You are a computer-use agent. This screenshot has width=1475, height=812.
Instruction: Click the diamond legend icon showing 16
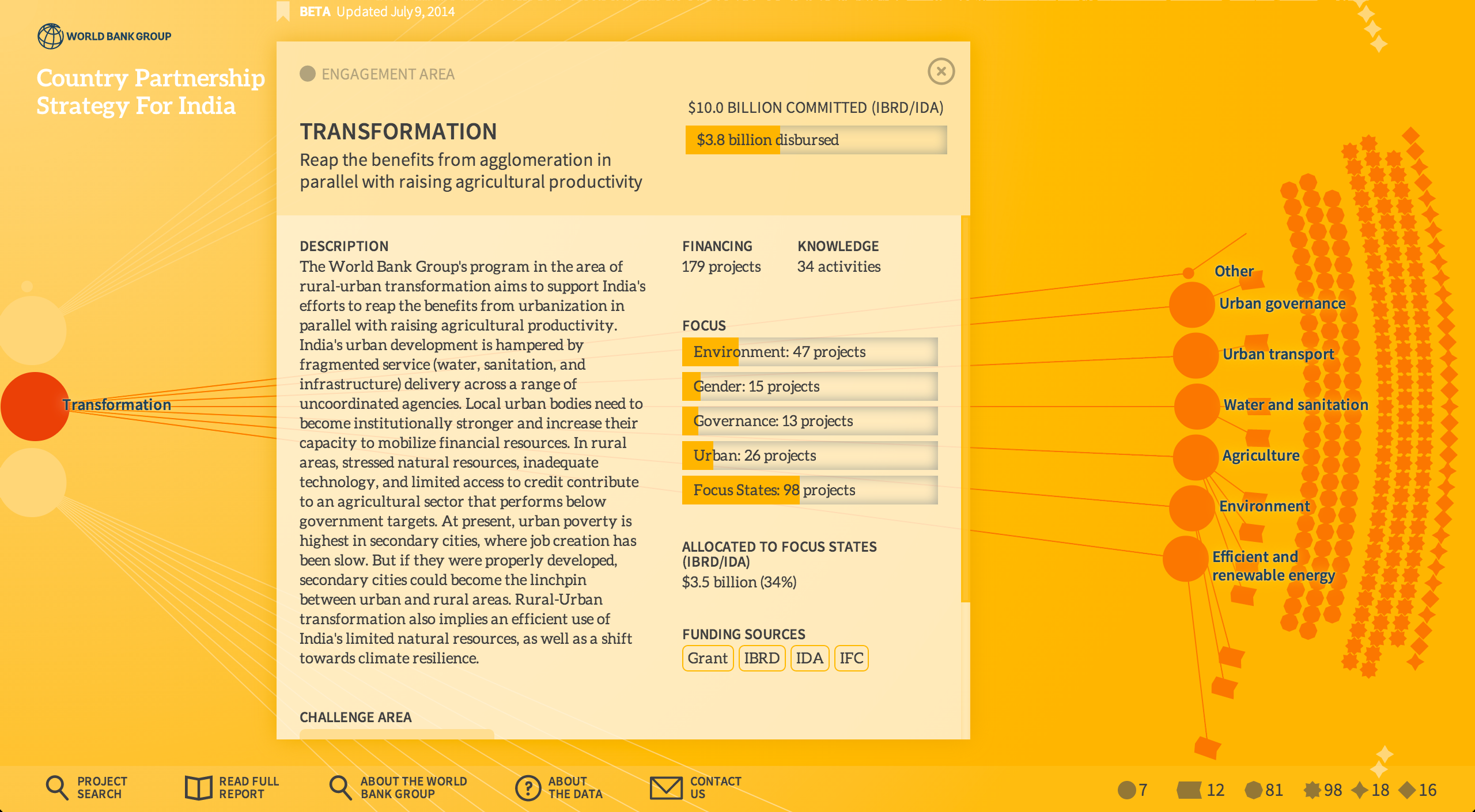(x=1408, y=790)
